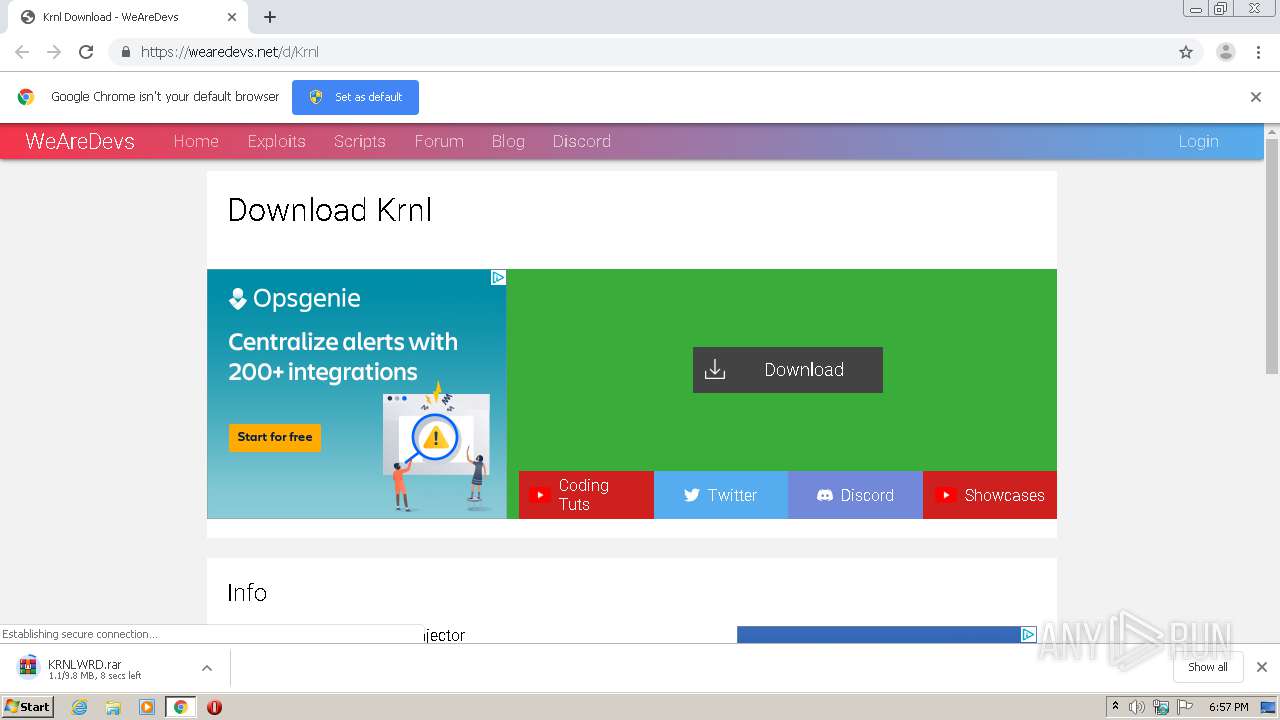Bookmark this page with star icon
Viewport: 1280px width, 720px height.
[1186, 52]
